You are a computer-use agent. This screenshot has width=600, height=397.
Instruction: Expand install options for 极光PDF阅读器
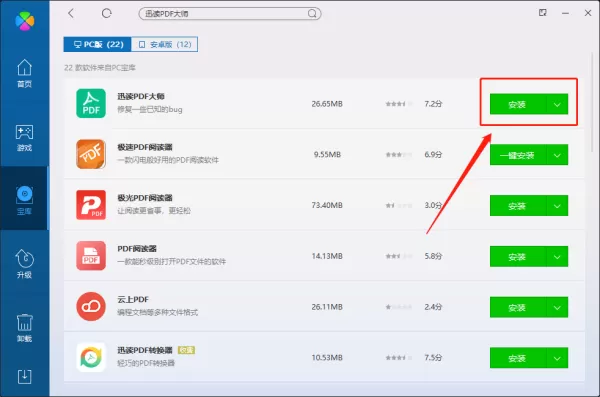click(x=557, y=206)
